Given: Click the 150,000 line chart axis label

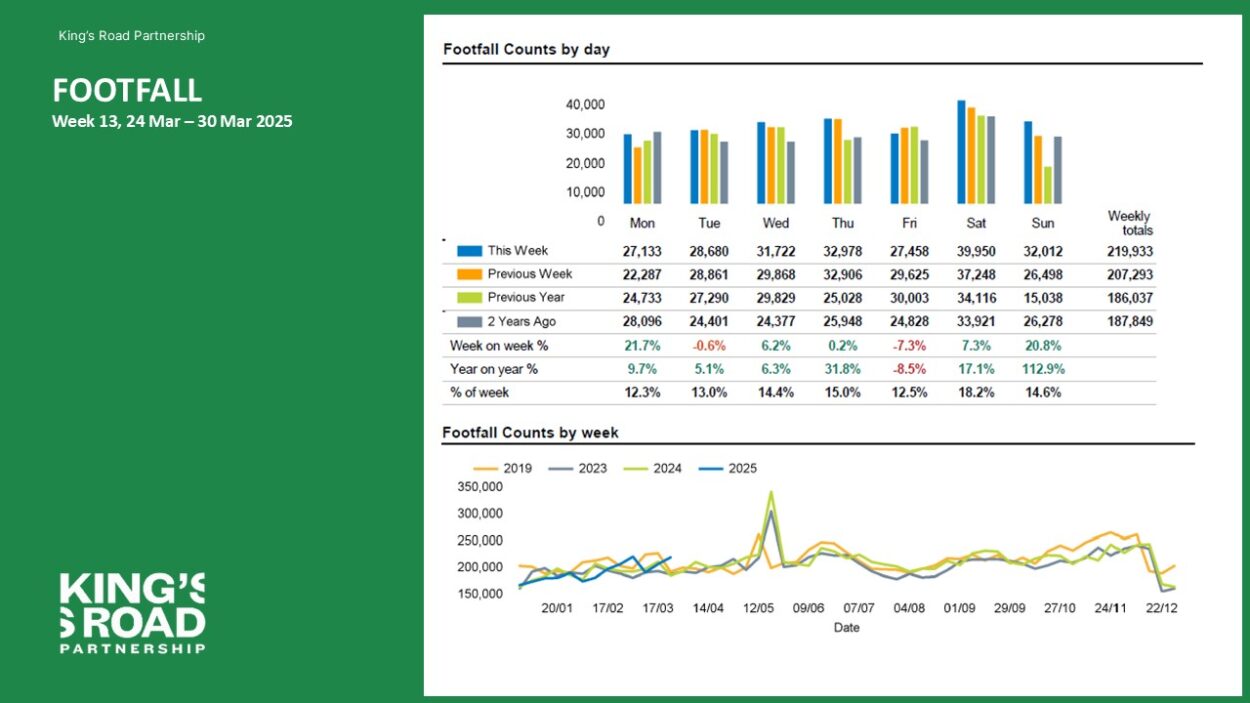Looking at the screenshot, I should (478, 594).
